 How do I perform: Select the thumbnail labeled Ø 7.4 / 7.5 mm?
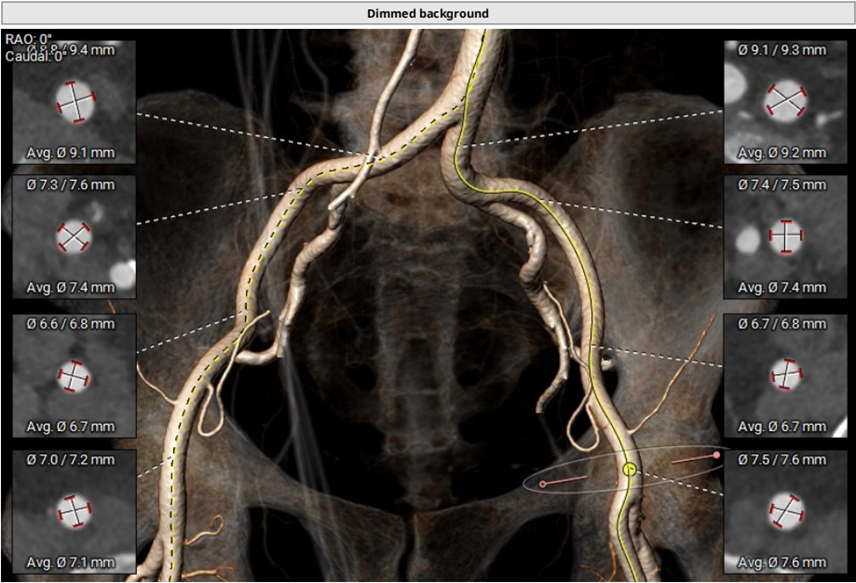(785, 237)
